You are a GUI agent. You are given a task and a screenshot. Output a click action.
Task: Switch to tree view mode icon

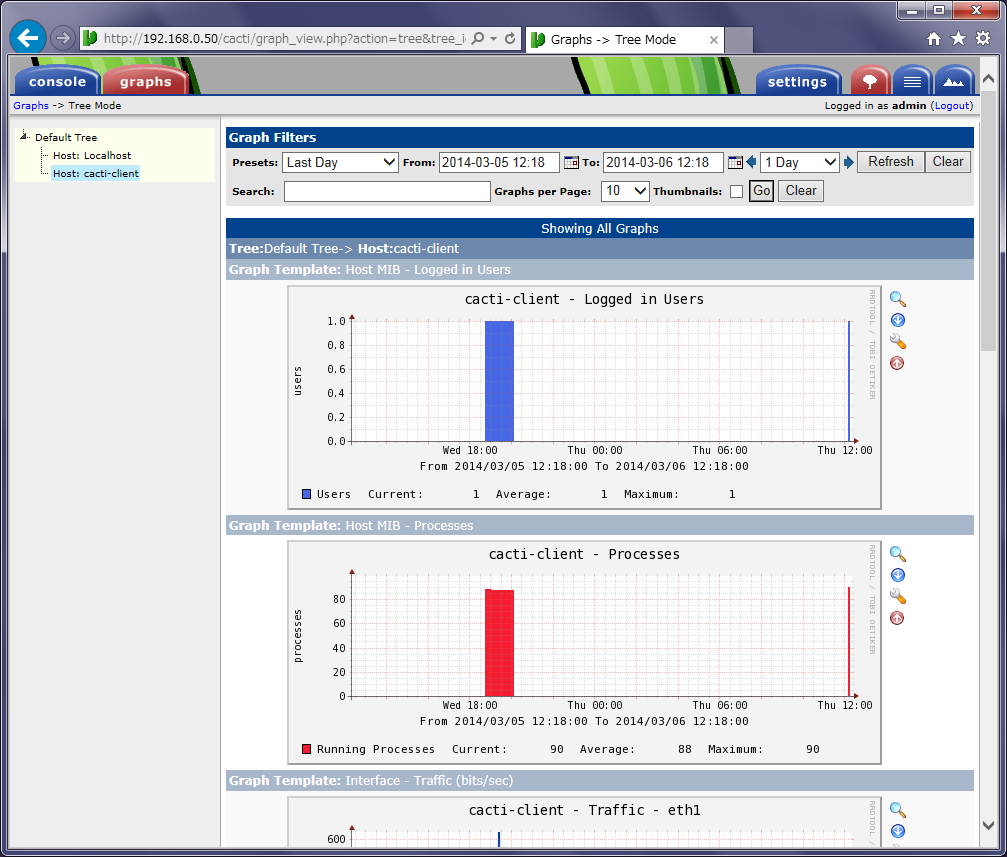pos(870,82)
